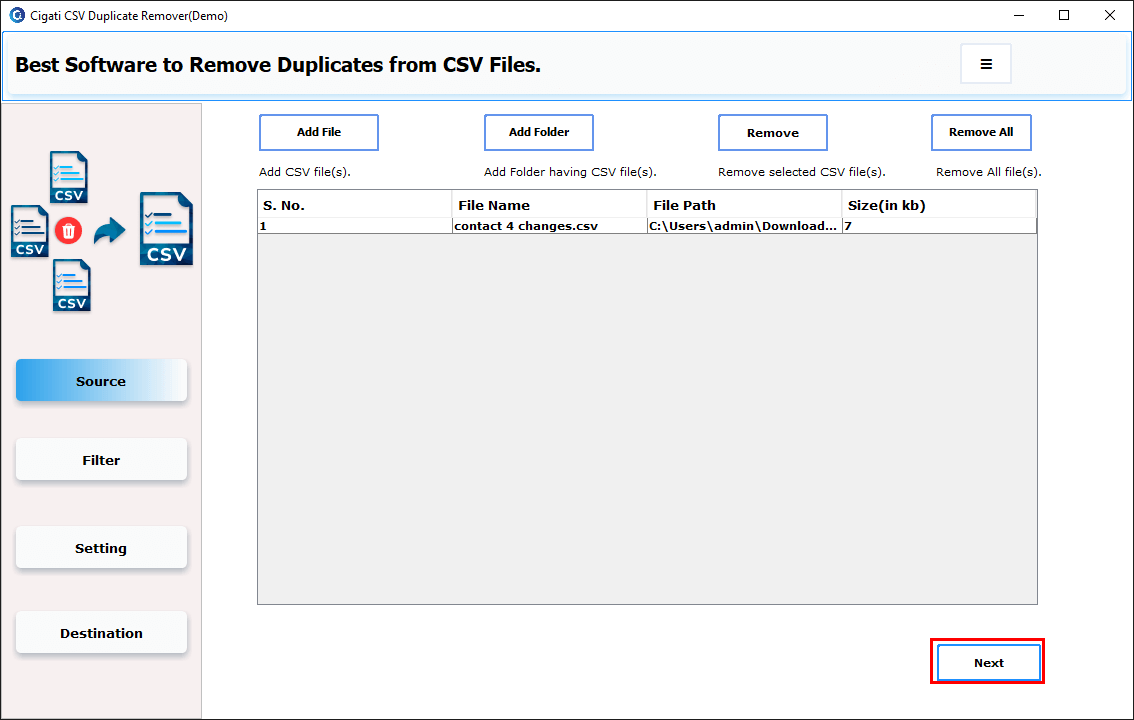The width and height of the screenshot is (1134, 720).
Task: Click the size cell showing 7
Action: click(939, 226)
